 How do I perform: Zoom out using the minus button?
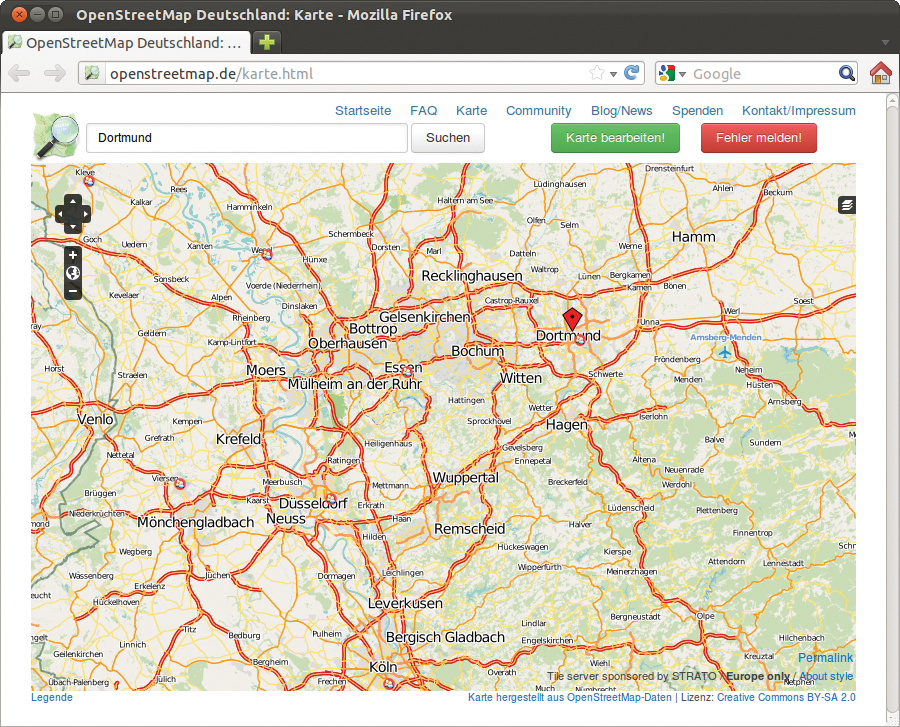pos(73,291)
